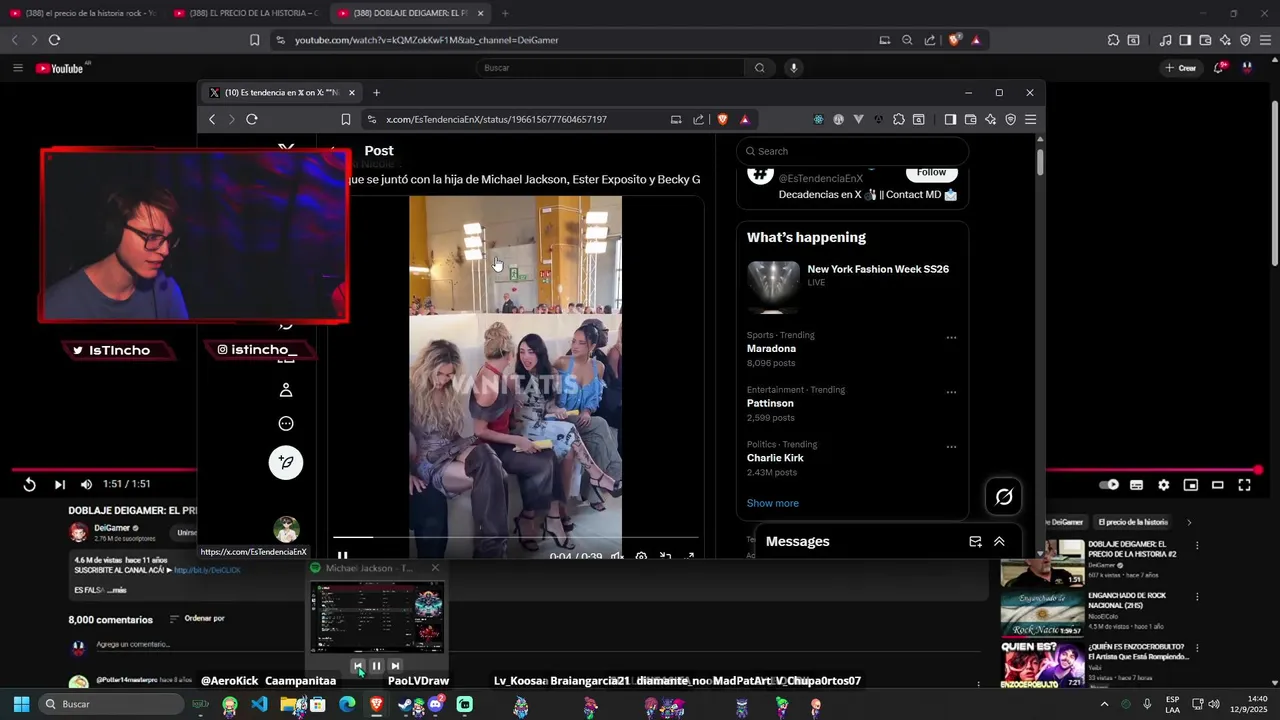Switch YouTube player to miniplayer
The image size is (1280, 720).
(x=1190, y=485)
